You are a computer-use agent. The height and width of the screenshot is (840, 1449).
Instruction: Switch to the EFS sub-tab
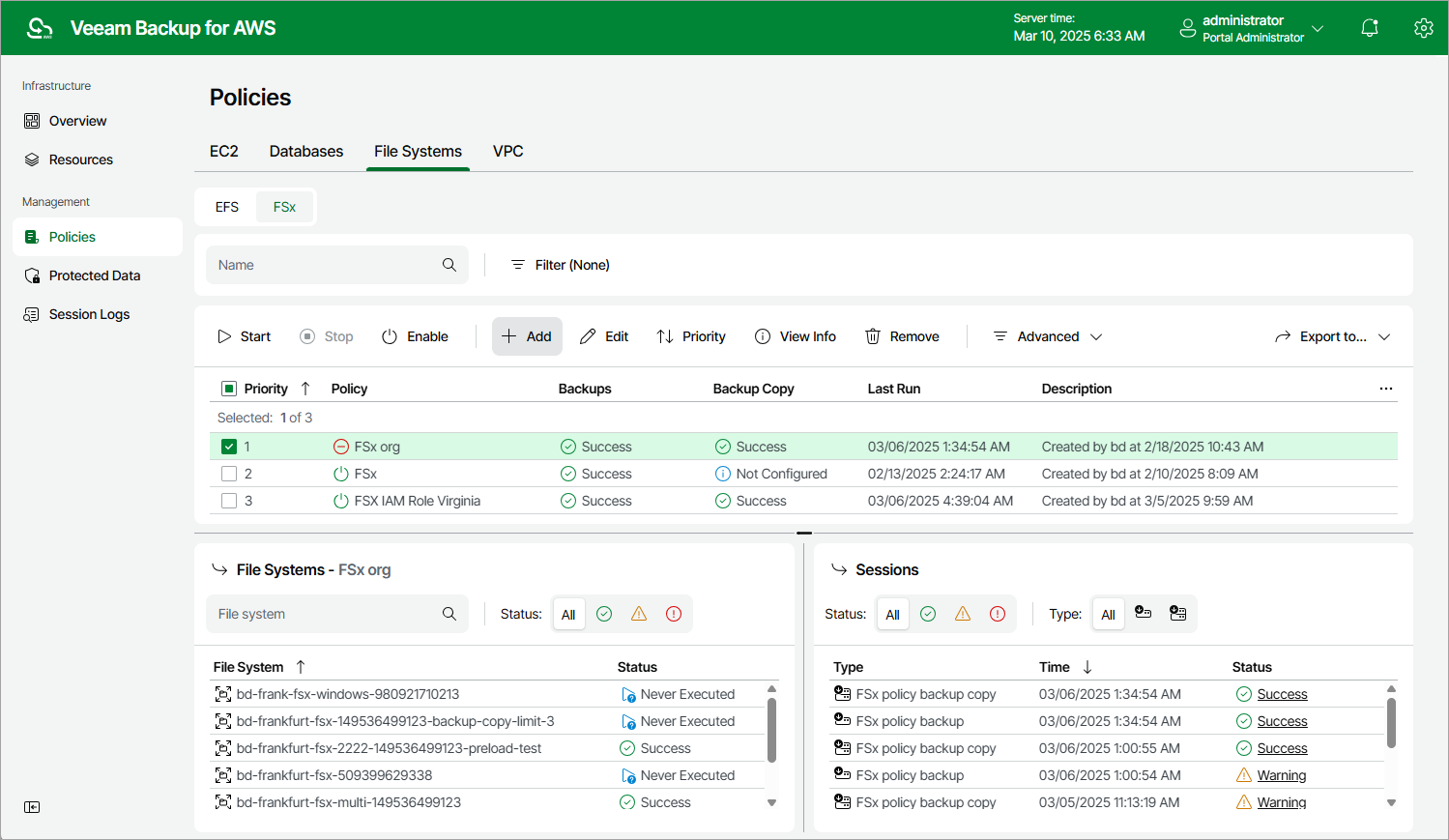tap(227, 207)
